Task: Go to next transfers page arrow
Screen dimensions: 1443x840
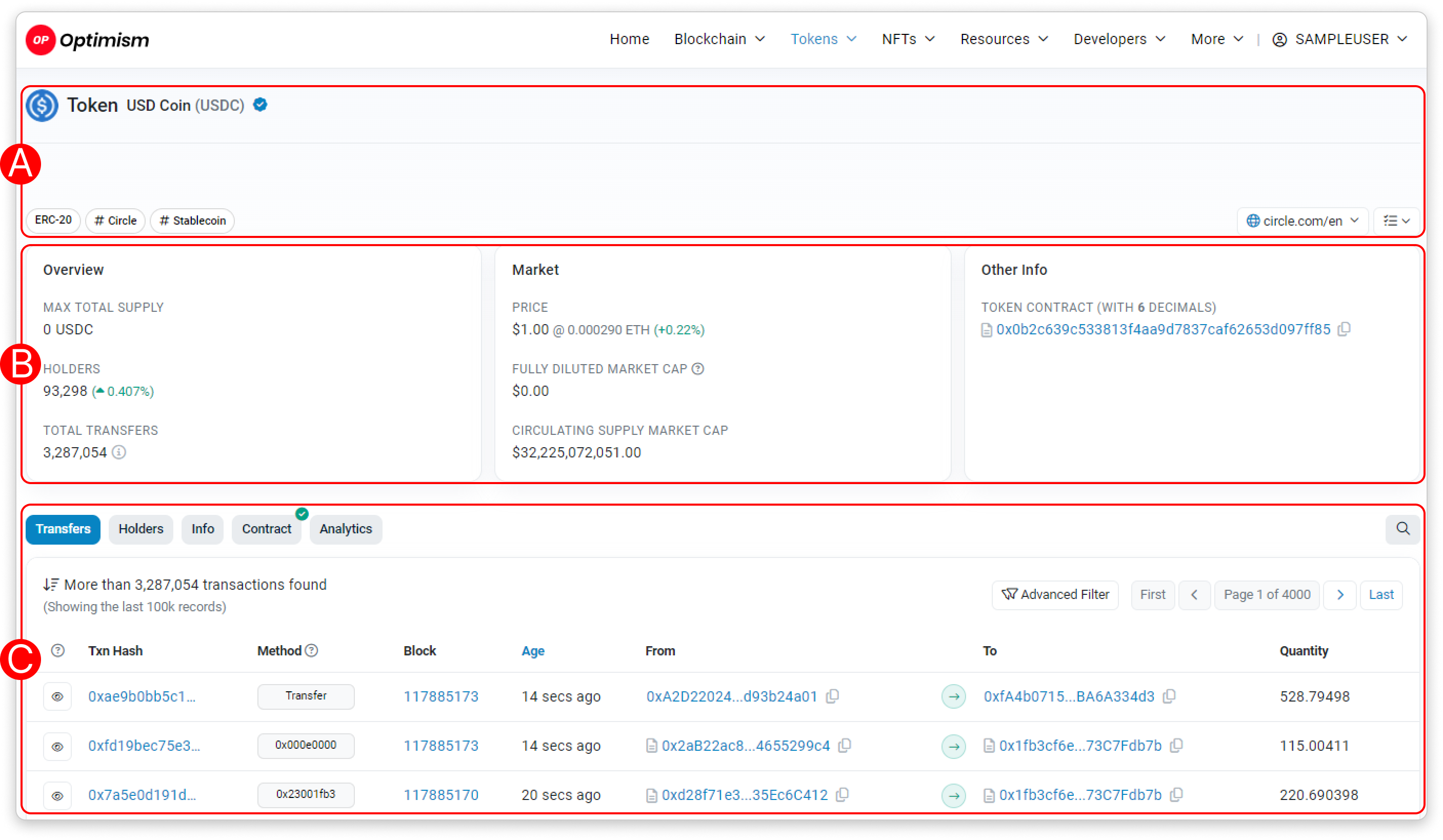Action: click(x=1340, y=594)
